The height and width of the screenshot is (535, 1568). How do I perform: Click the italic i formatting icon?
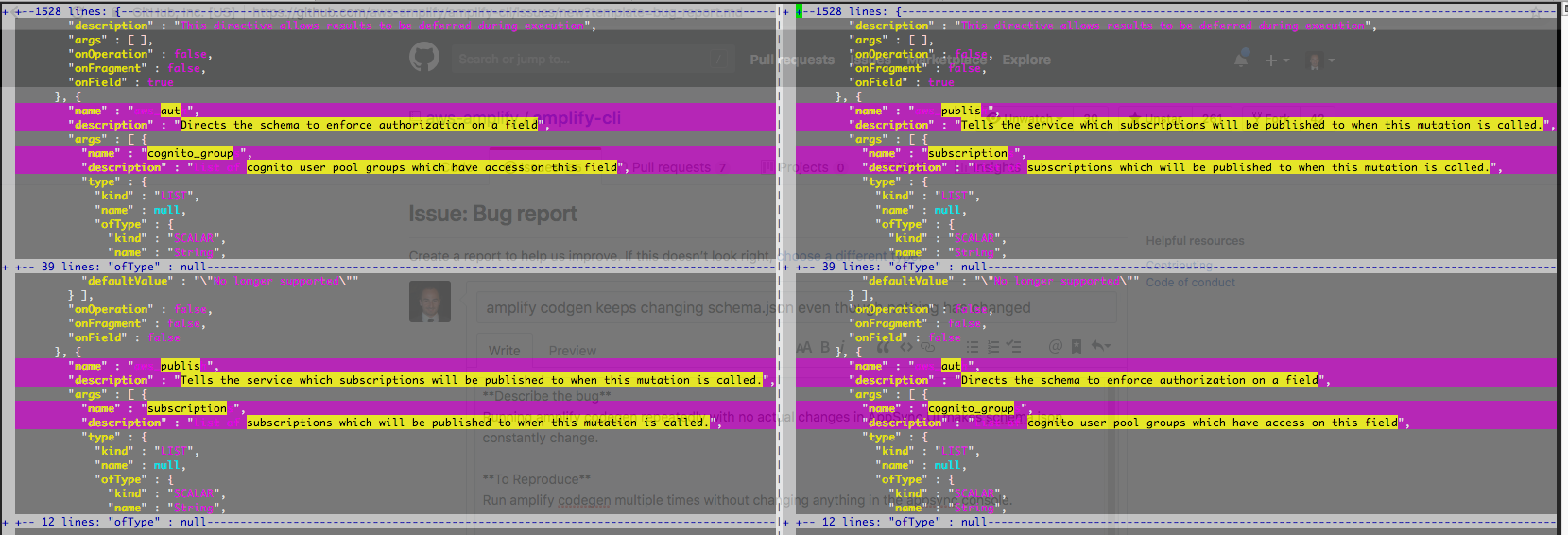[842, 346]
